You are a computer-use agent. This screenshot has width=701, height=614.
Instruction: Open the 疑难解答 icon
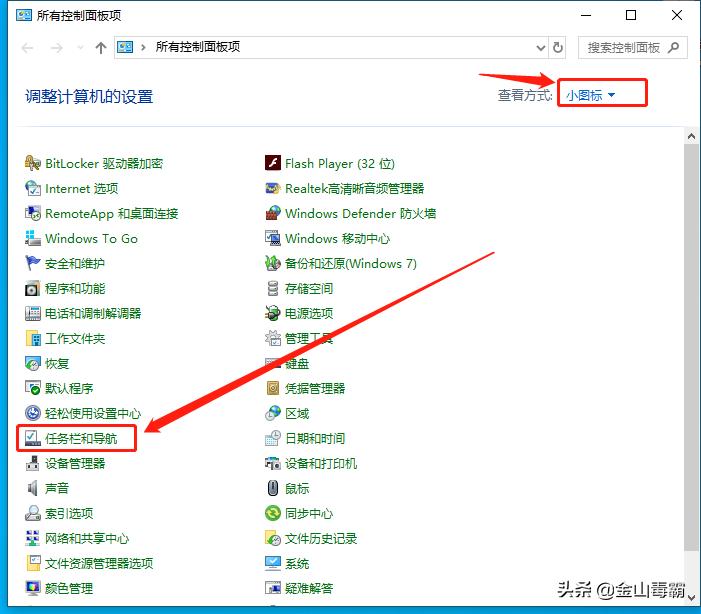point(273,588)
